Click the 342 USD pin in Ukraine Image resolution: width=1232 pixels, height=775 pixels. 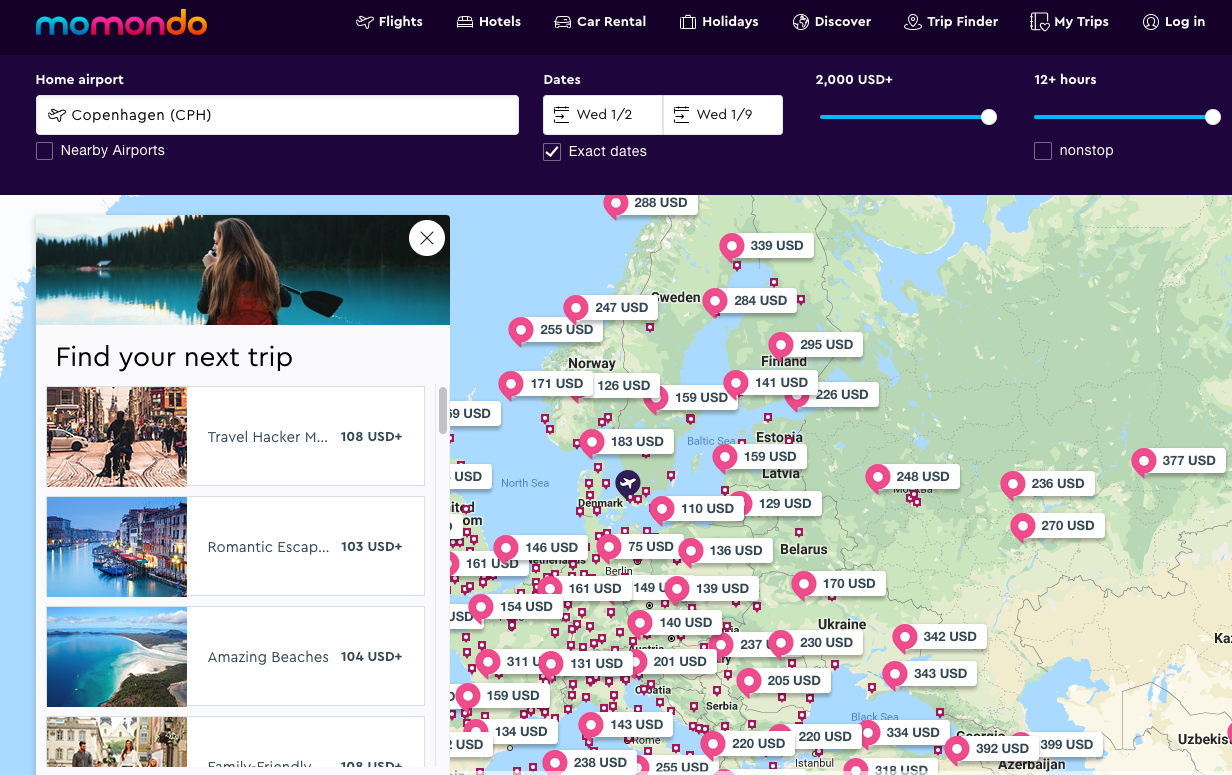(936, 637)
